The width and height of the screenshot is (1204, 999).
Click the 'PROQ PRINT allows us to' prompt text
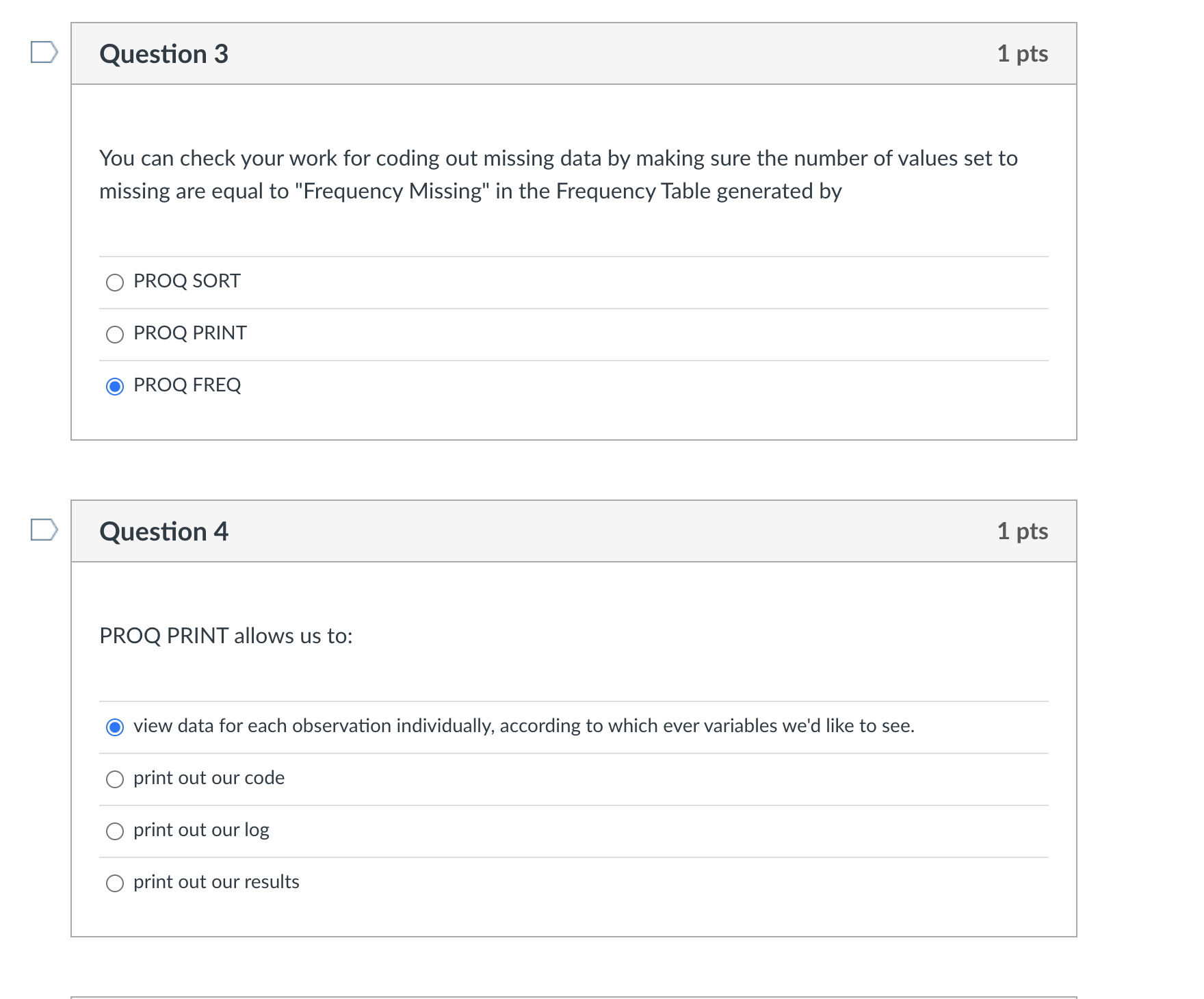(226, 636)
